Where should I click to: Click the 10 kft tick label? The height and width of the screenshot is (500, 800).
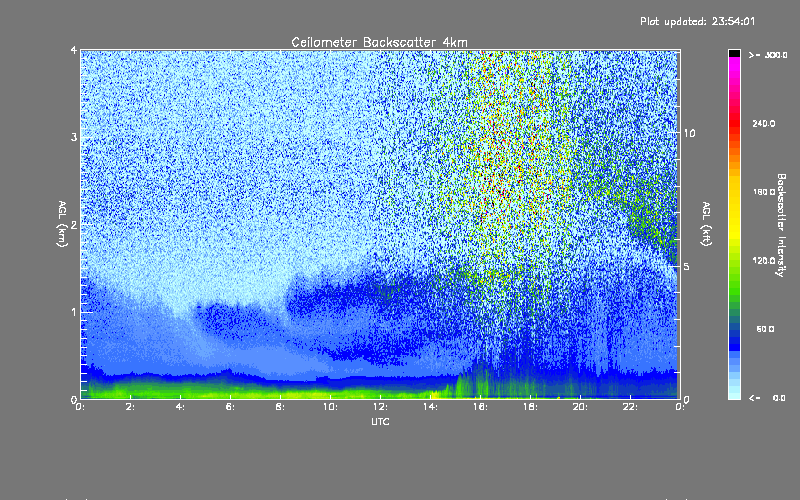point(689,134)
